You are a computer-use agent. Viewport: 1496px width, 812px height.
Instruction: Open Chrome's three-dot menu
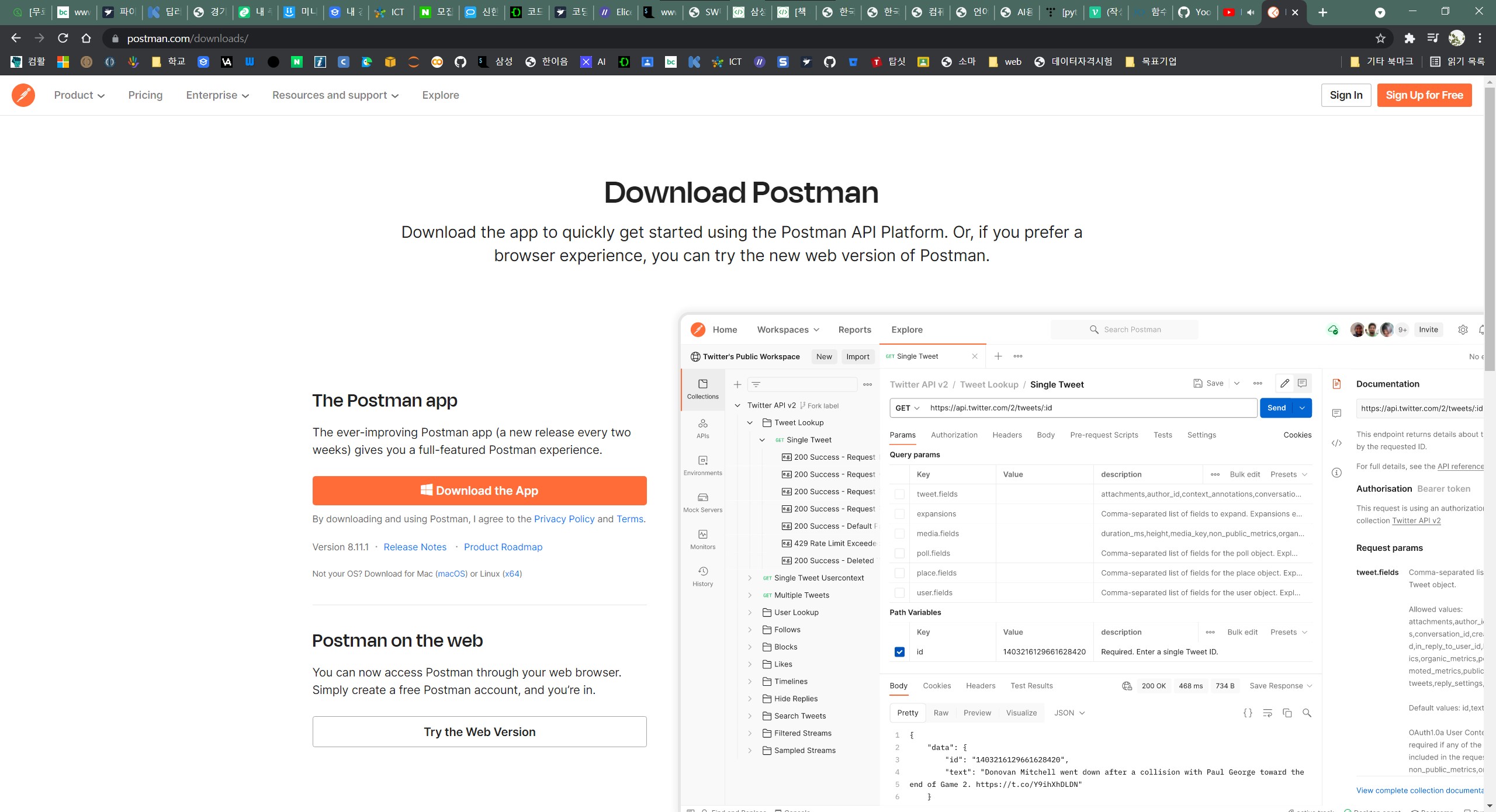(x=1480, y=39)
